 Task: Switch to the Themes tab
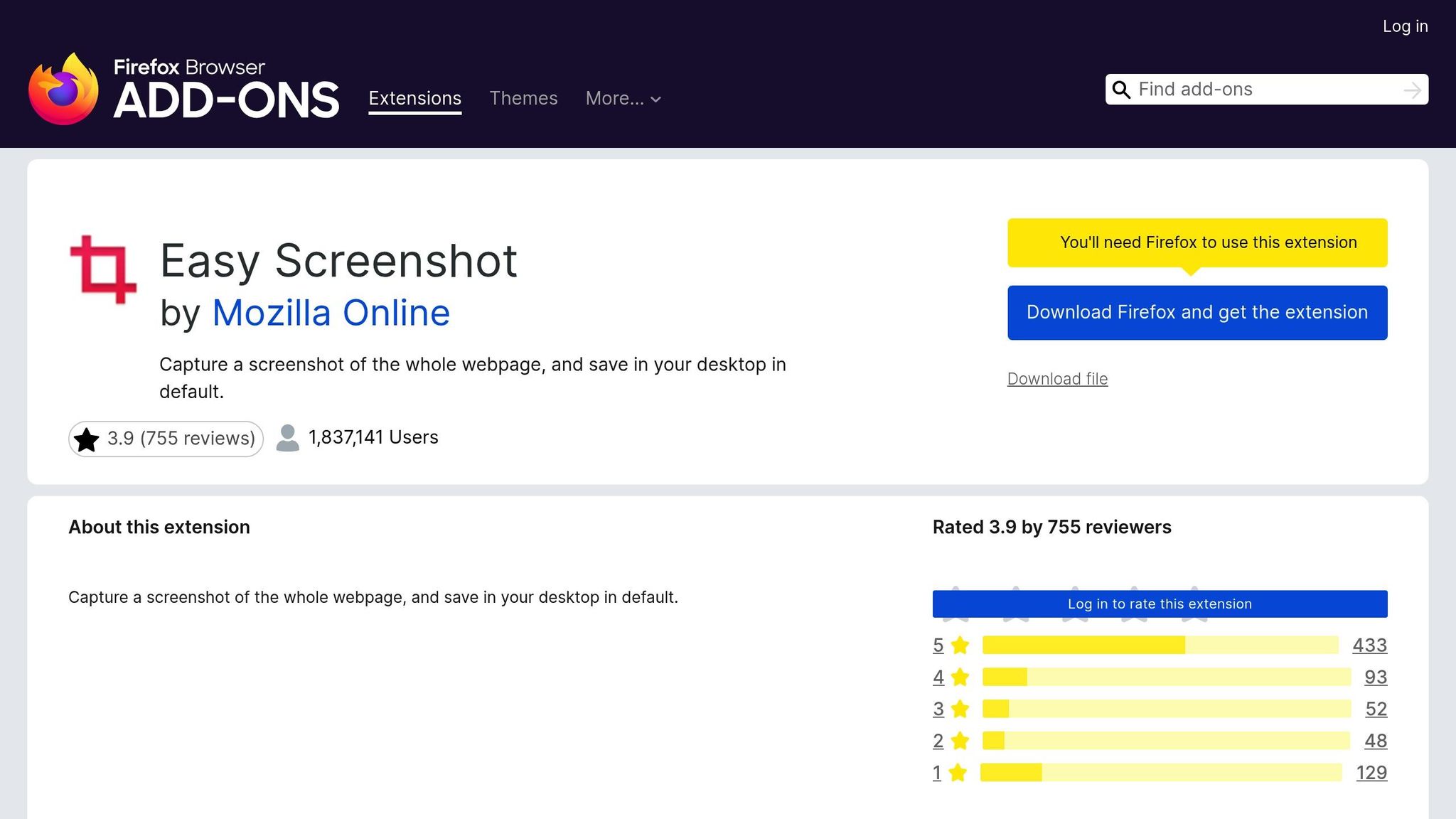coord(523,99)
